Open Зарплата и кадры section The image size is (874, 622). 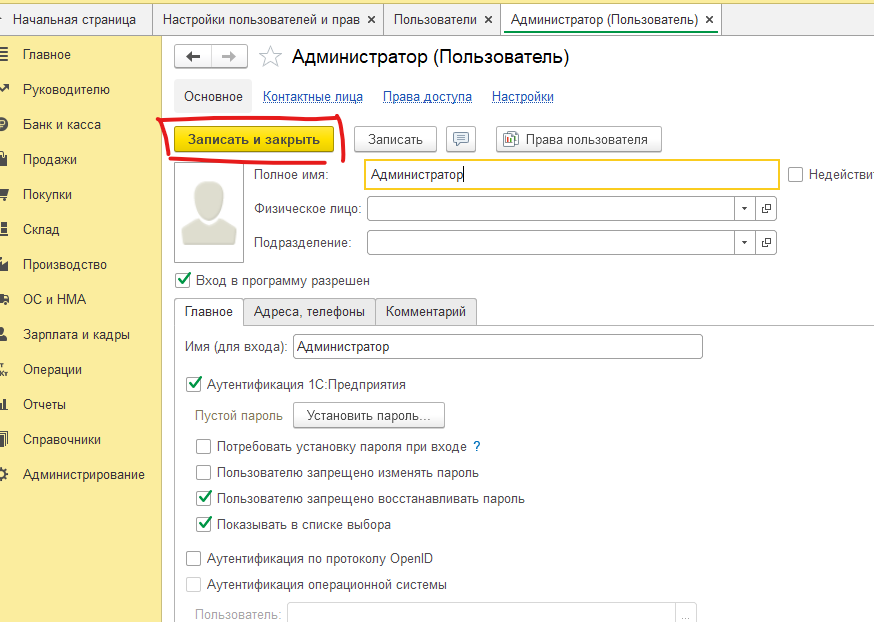coord(76,334)
